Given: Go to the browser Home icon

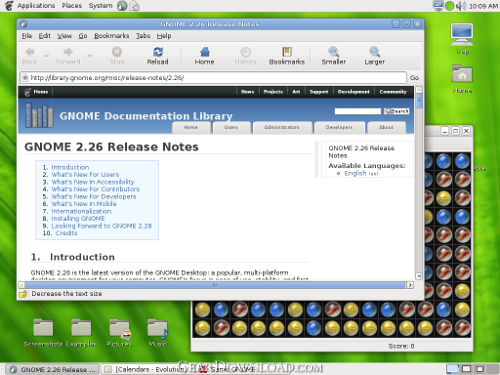Looking at the screenshot, I should [204, 52].
